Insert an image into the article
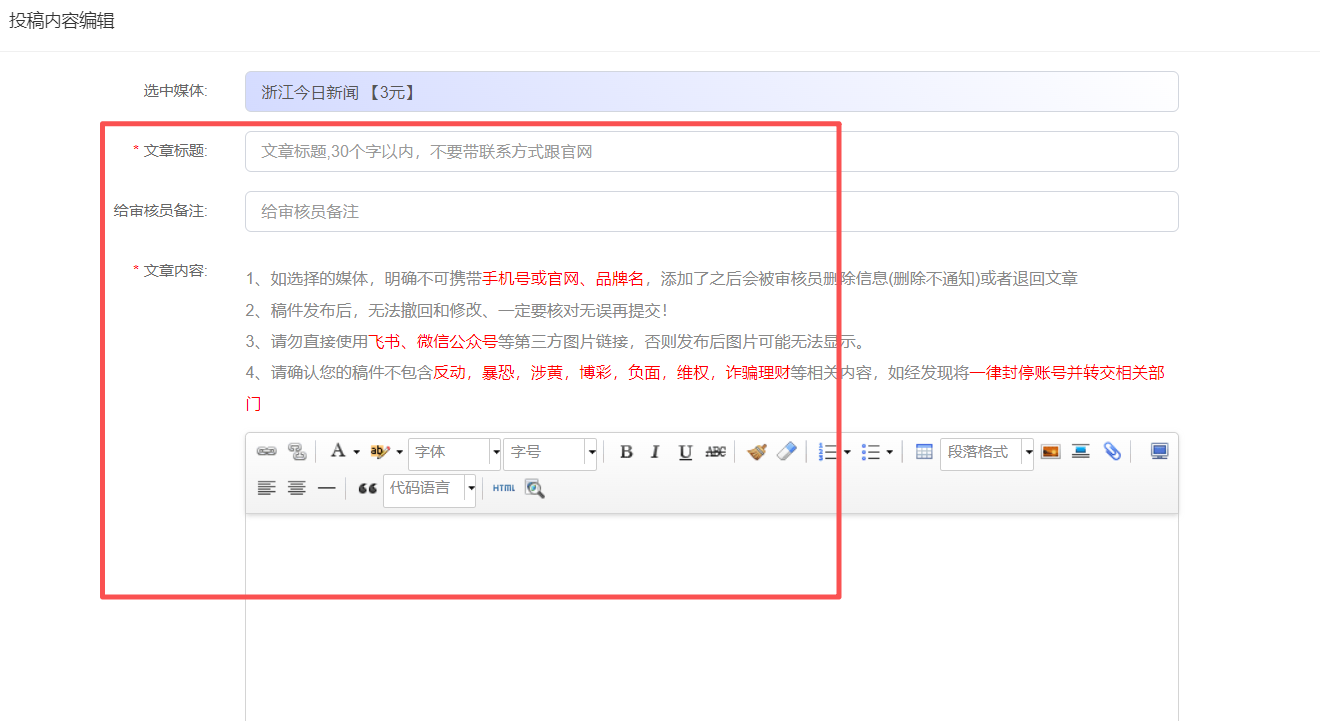The image size is (1320, 721). pos(1050,452)
